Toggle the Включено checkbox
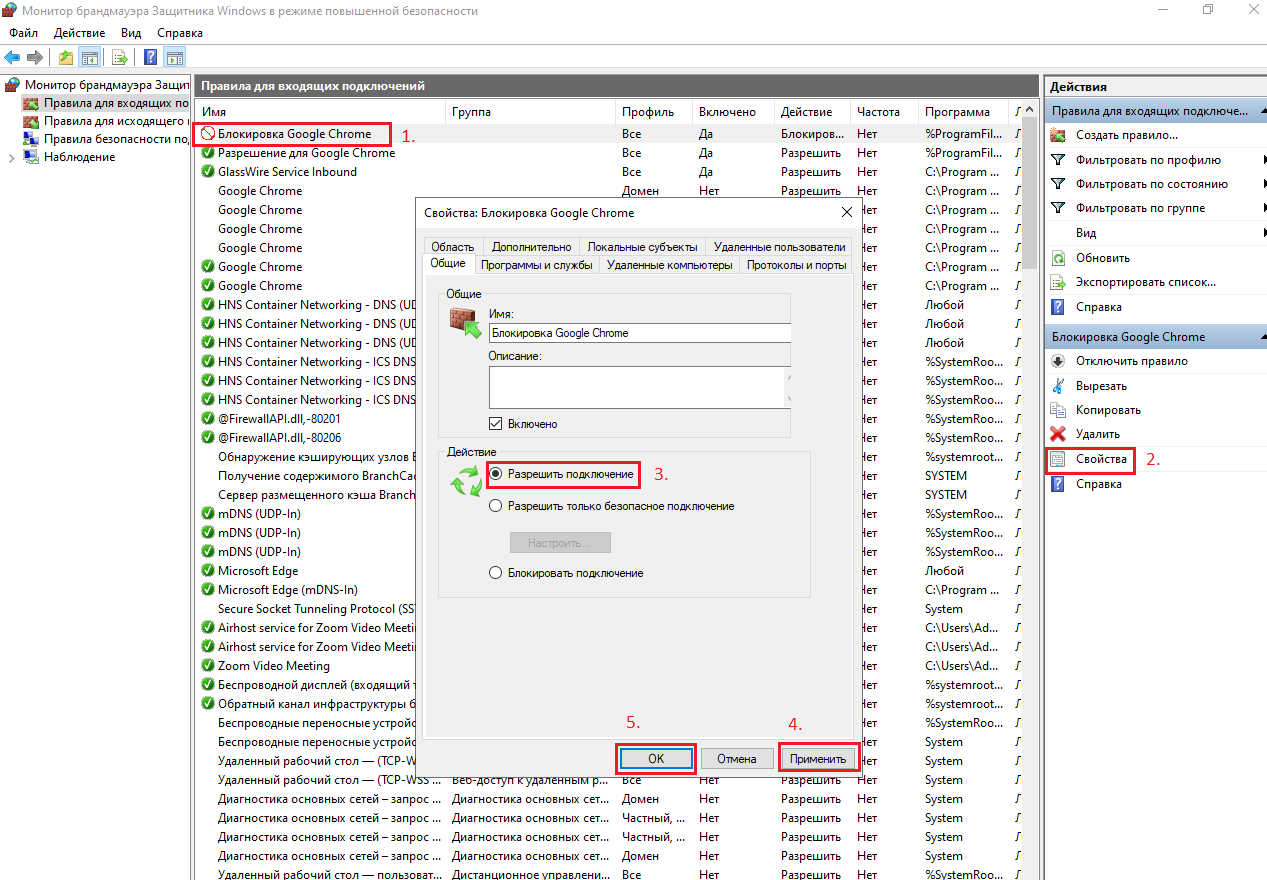Image resolution: width=1267 pixels, height=880 pixels. [x=495, y=424]
